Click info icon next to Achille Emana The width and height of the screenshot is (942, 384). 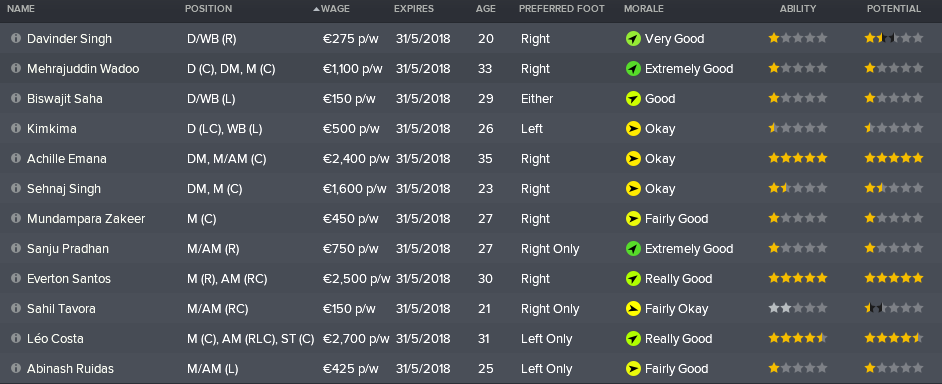16,159
